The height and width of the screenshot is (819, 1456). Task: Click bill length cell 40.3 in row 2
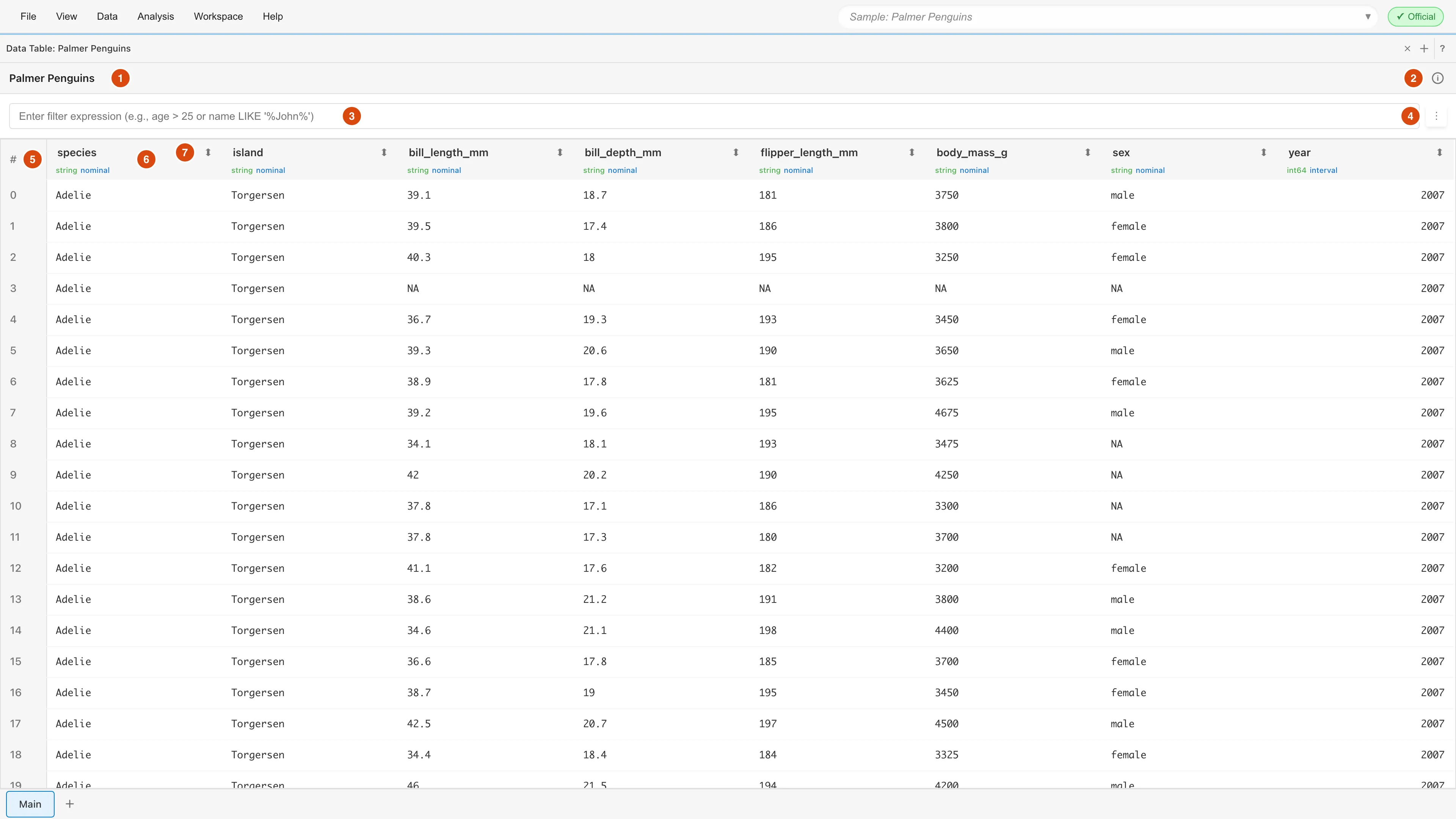point(419,257)
